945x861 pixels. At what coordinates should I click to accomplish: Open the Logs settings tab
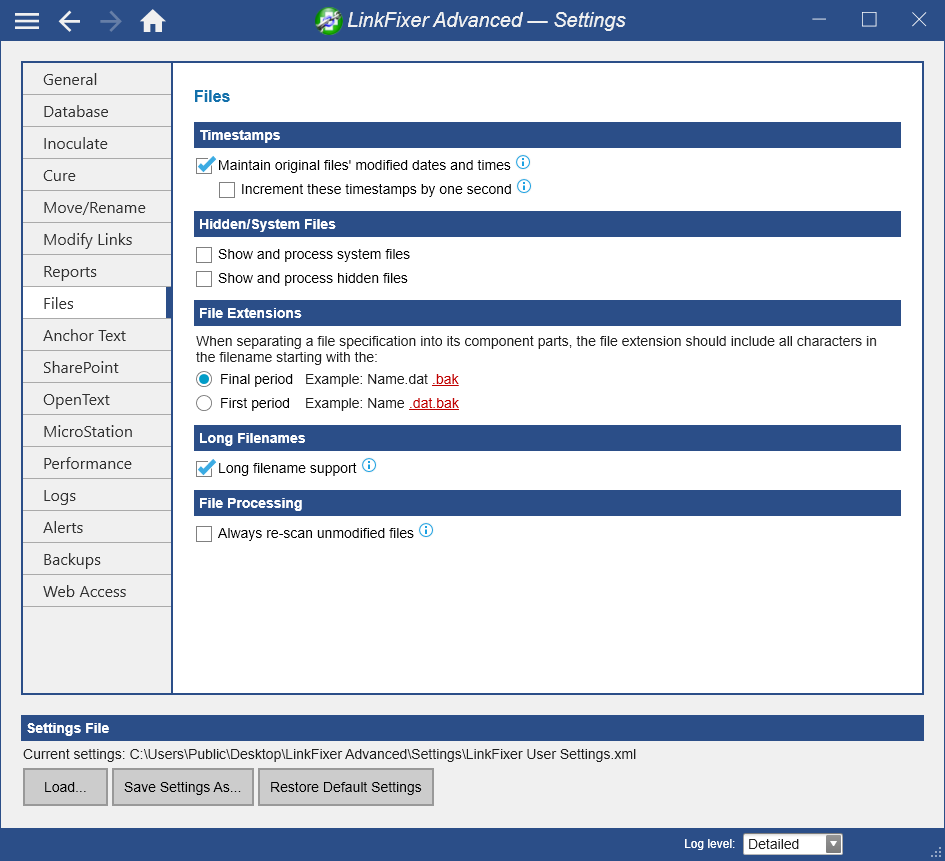(97, 495)
